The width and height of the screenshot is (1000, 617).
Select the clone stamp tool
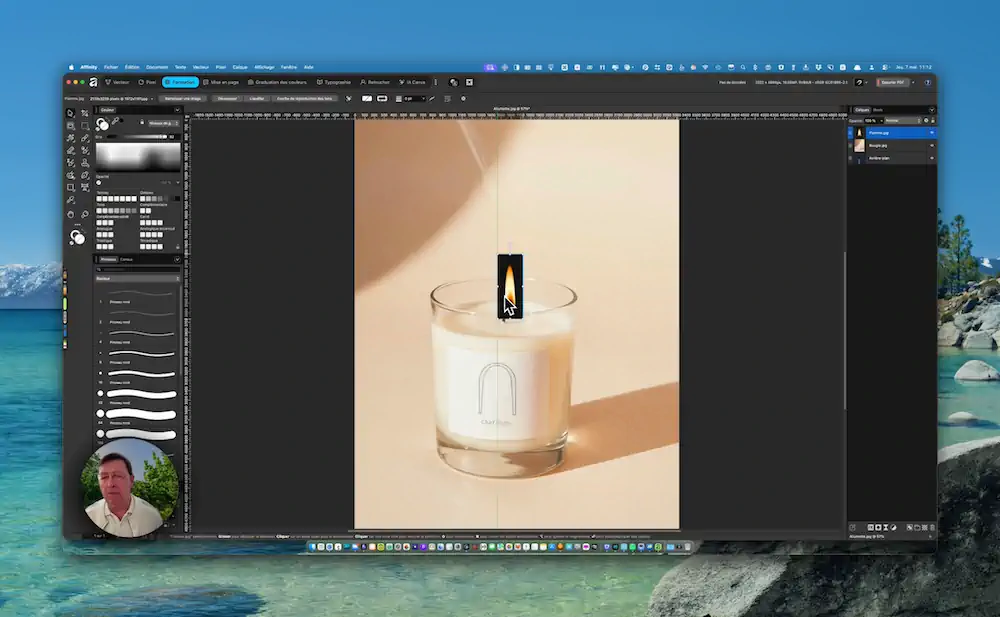click(x=85, y=163)
